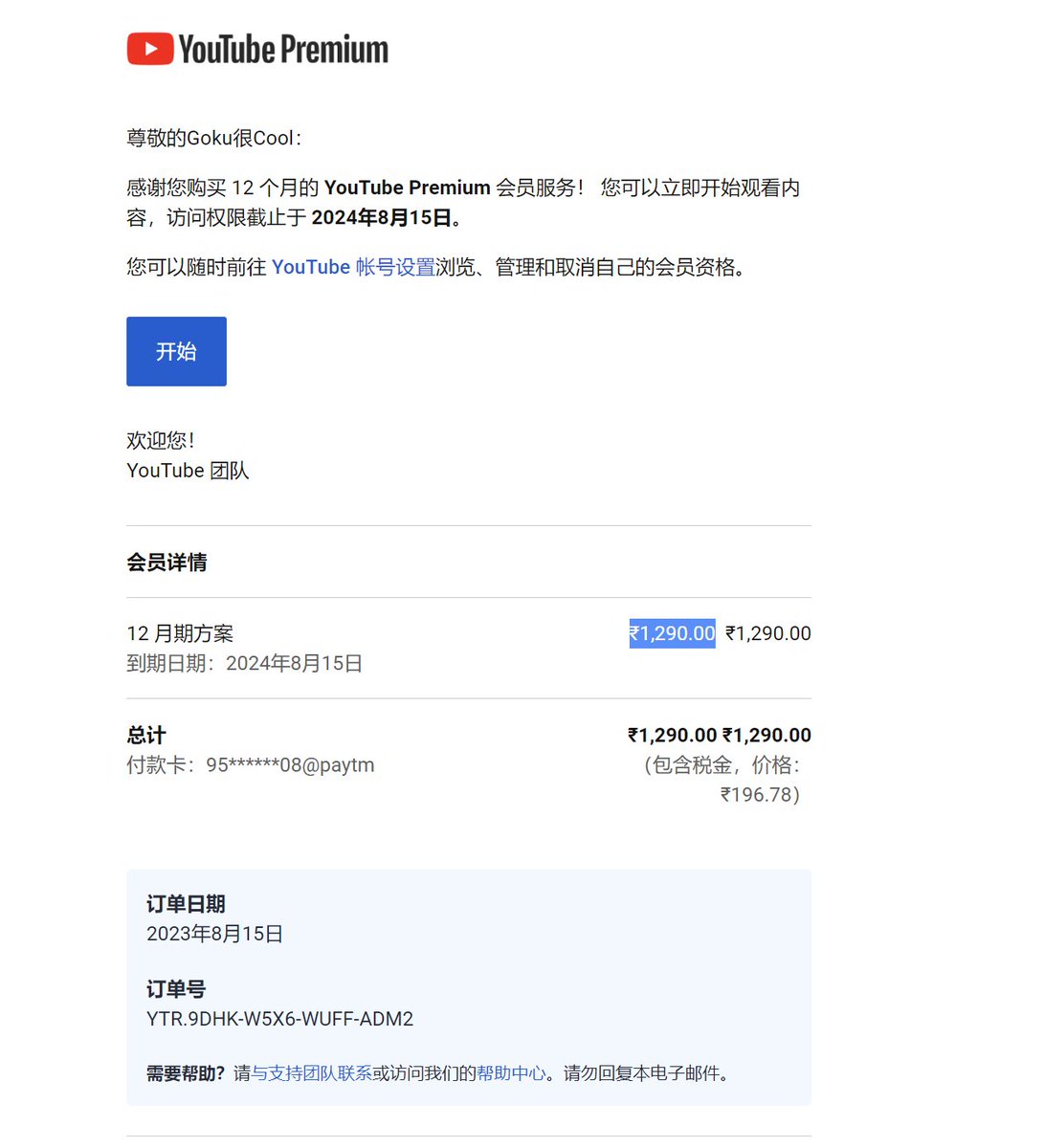1044x1148 pixels.
Task: Click the unhighlighted ₹1,290.00 in plan row
Action: coord(768,633)
